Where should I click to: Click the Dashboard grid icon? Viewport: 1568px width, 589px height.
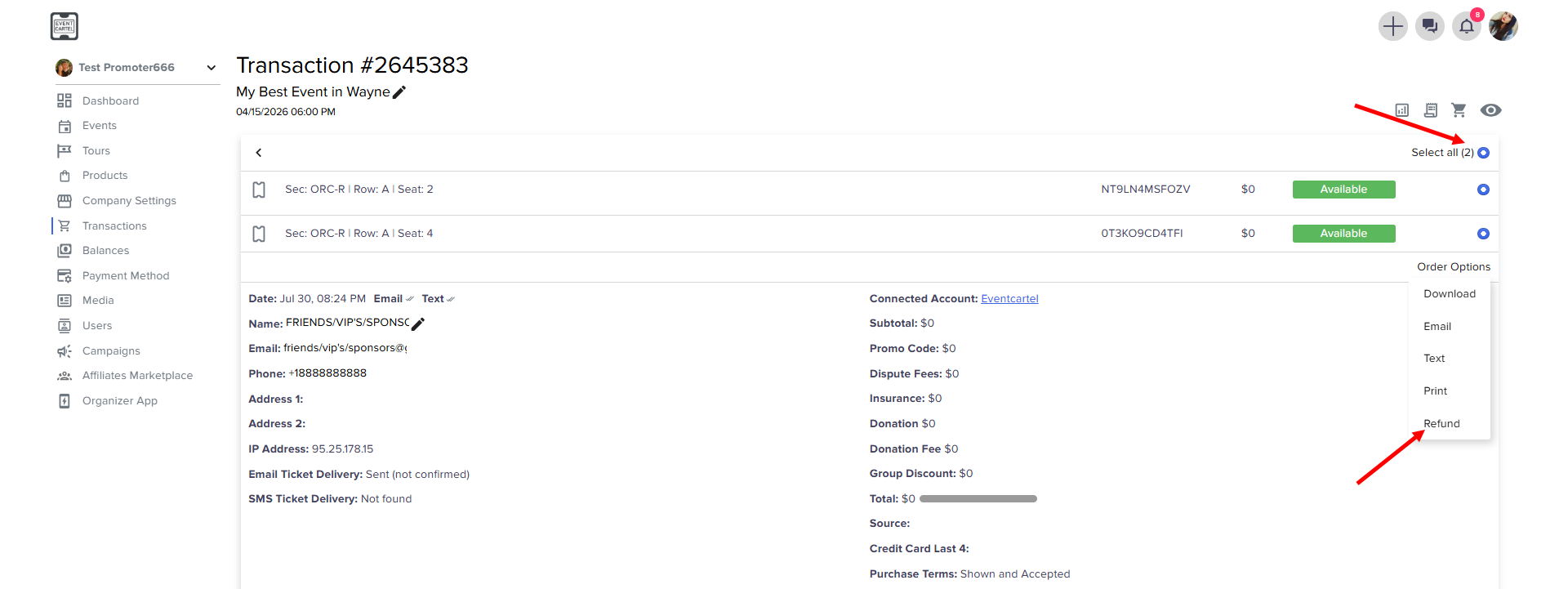tap(65, 100)
